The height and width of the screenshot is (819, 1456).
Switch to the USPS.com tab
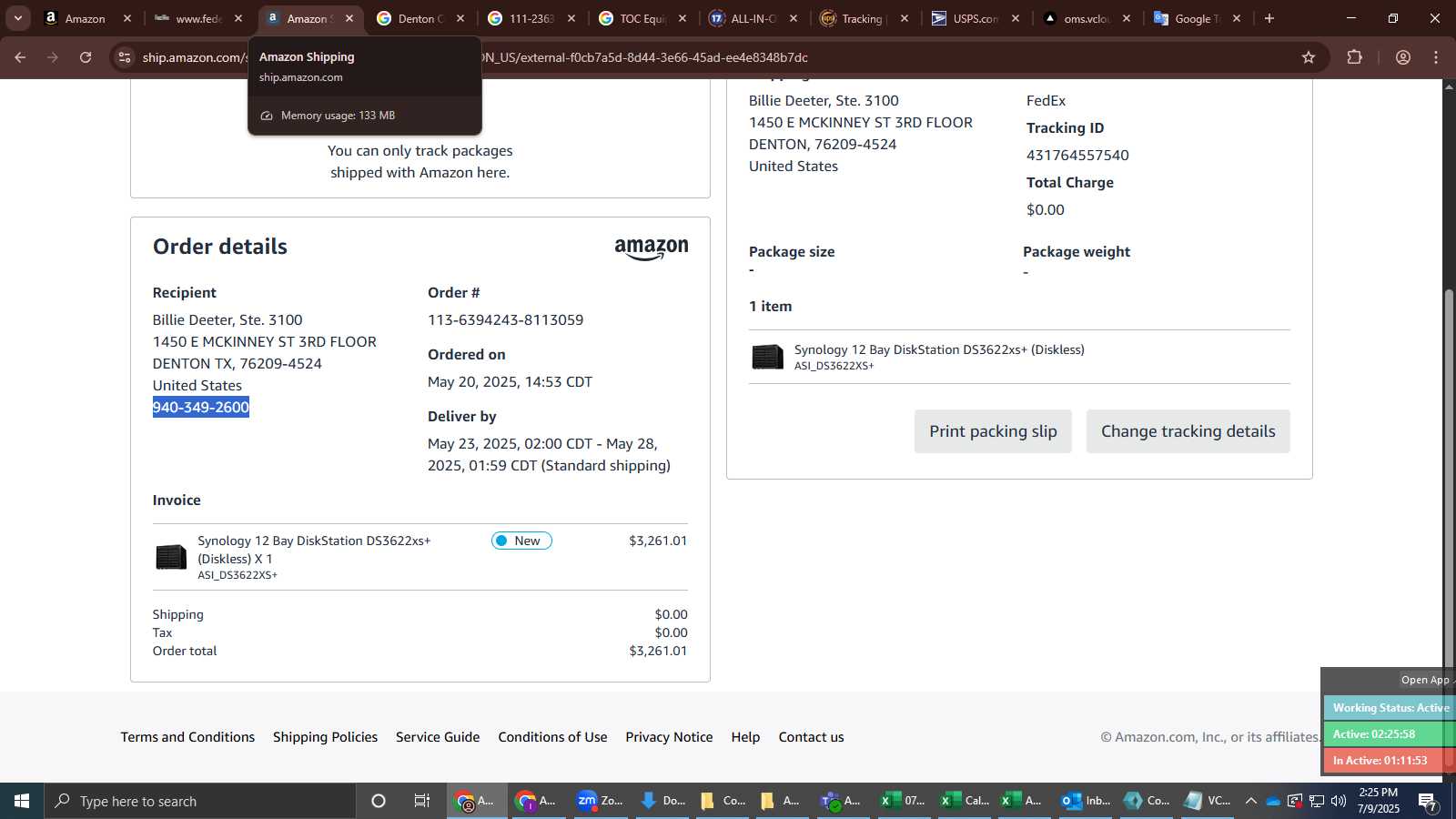[975, 18]
